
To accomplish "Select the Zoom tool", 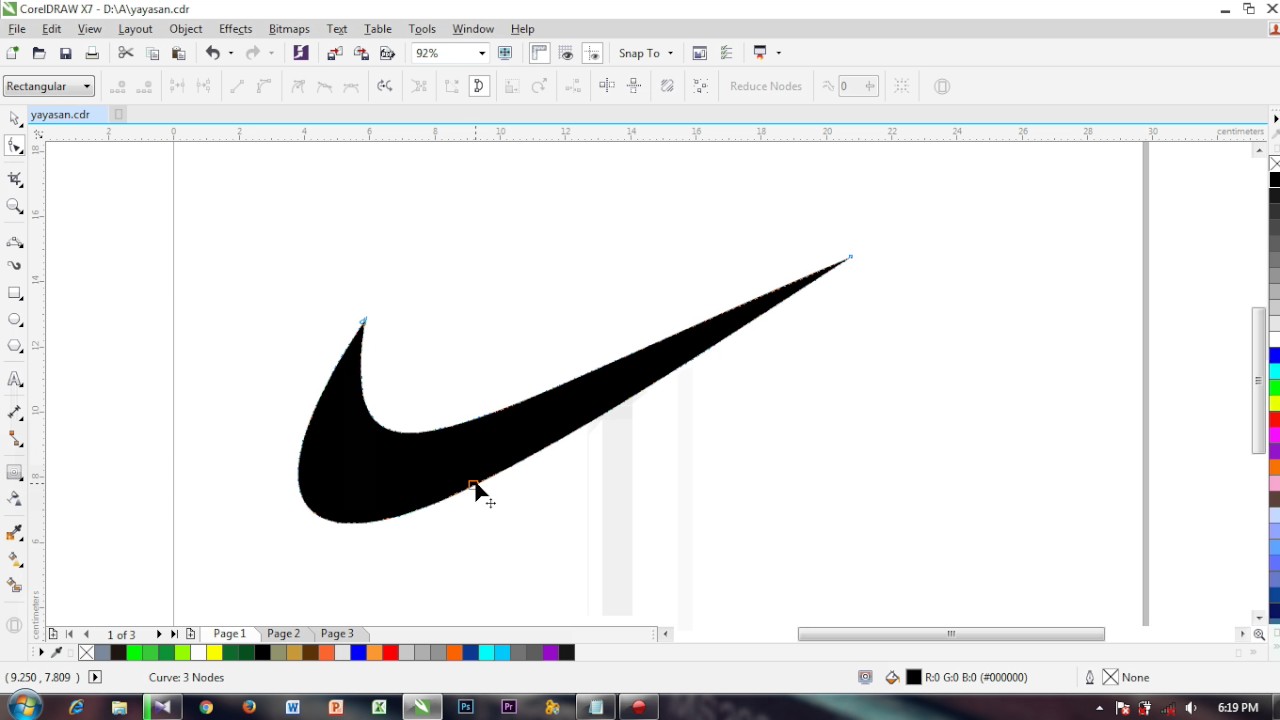I will 15,206.
